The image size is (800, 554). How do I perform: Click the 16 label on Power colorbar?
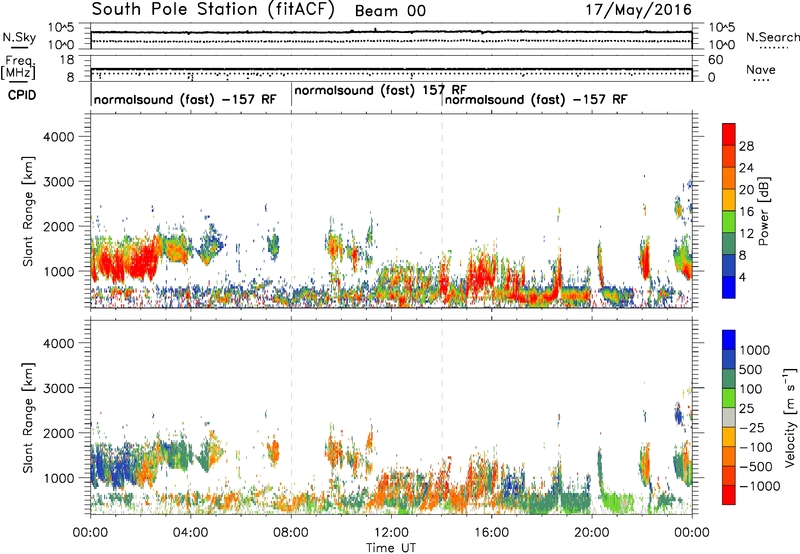coord(746,212)
